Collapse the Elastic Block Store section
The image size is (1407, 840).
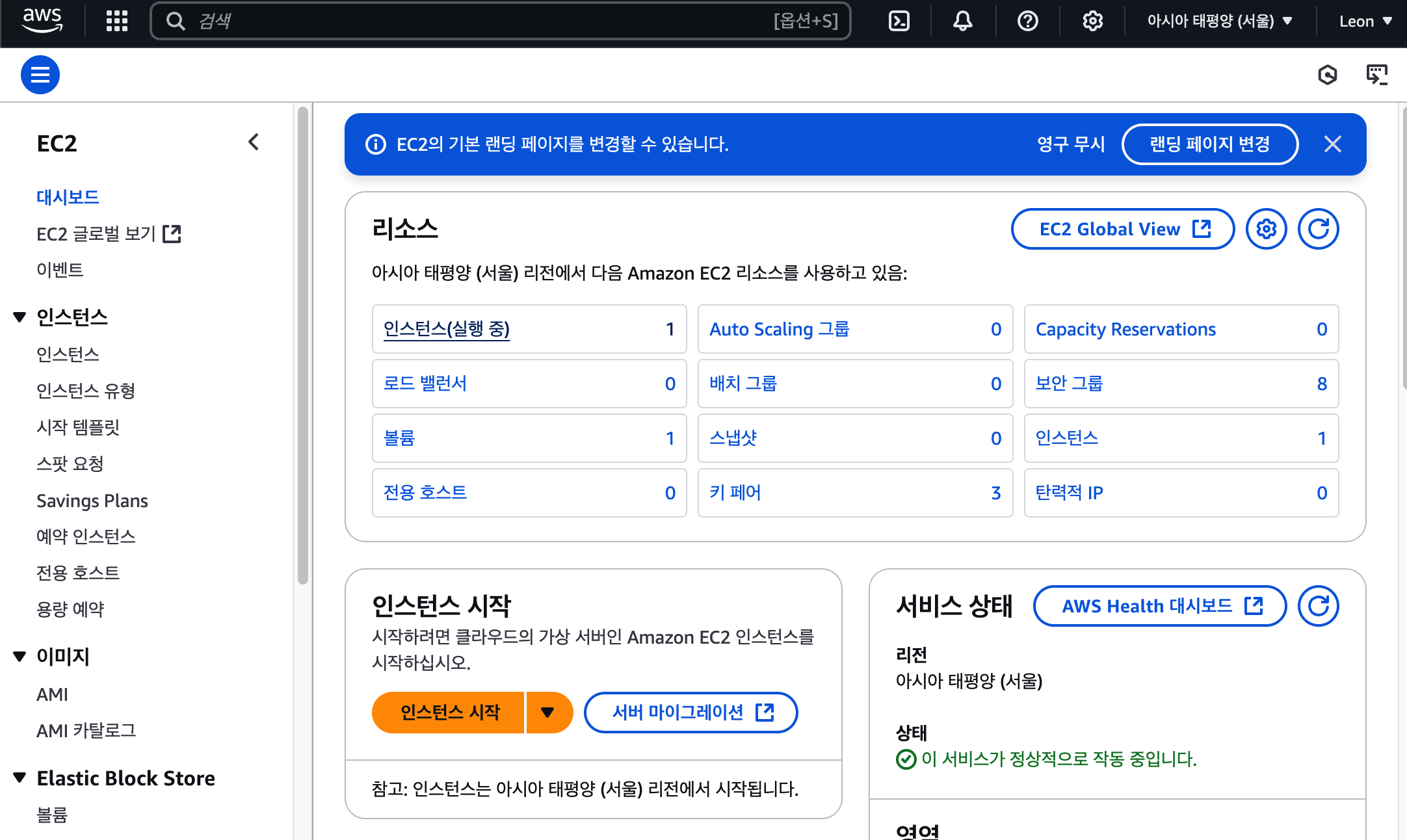pos(20,778)
